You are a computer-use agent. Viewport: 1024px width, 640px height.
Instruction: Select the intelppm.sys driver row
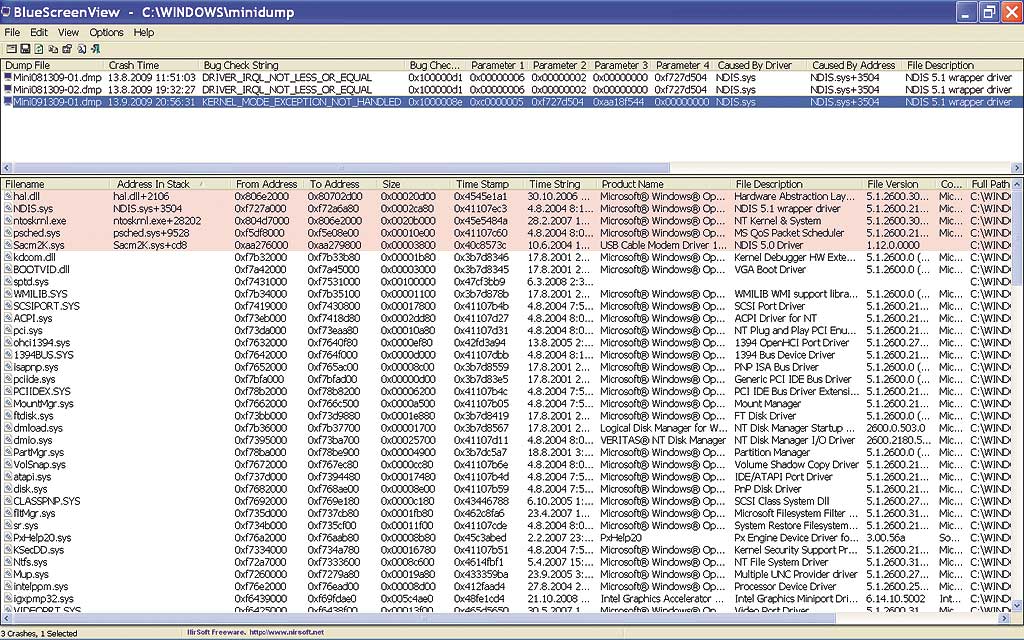pyautogui.click(x=506, y=586)
